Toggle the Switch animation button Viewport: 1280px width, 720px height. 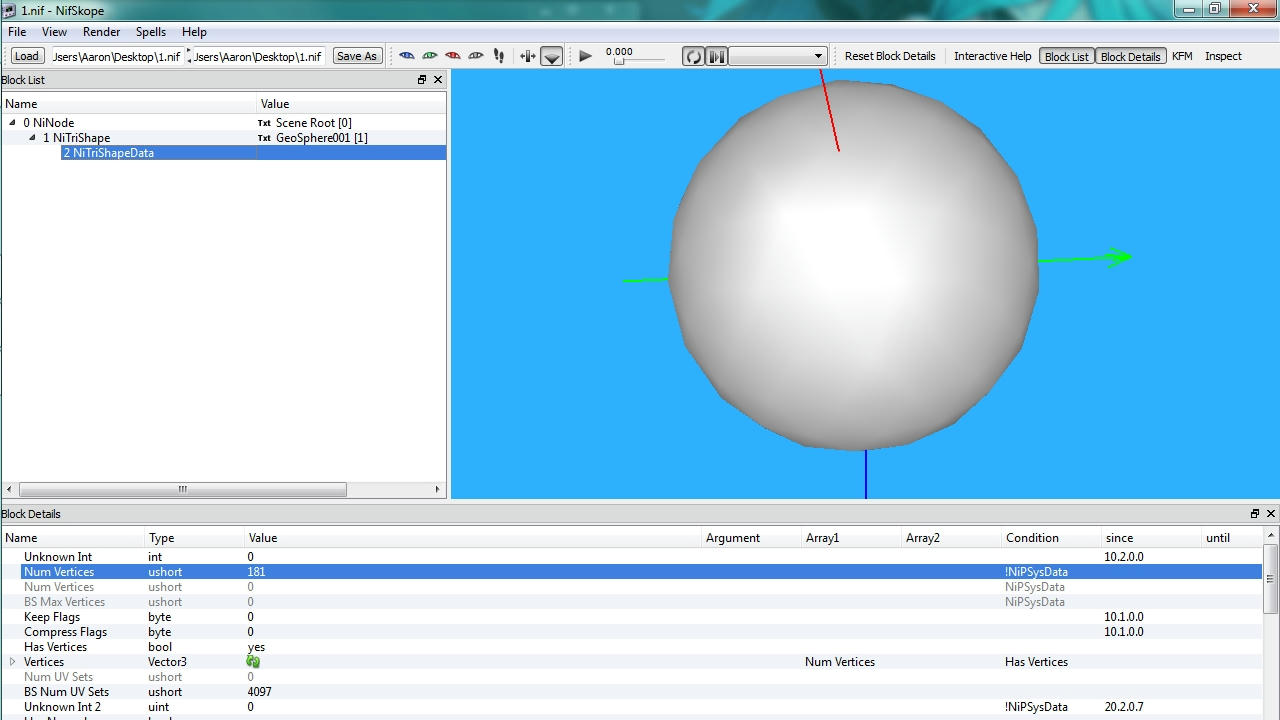pos(717,56)
